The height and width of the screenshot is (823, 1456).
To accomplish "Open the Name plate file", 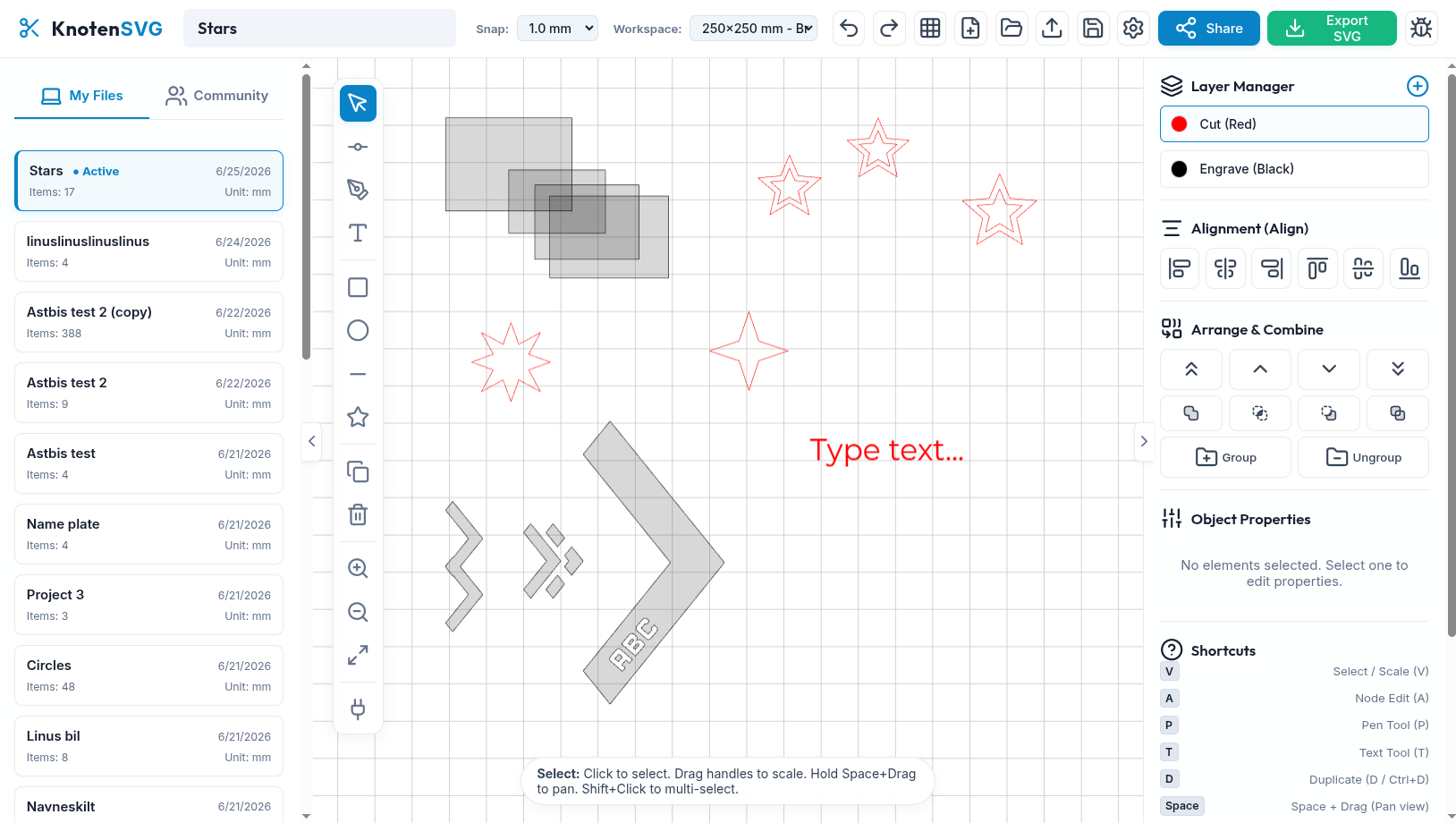I will [148, 534].
